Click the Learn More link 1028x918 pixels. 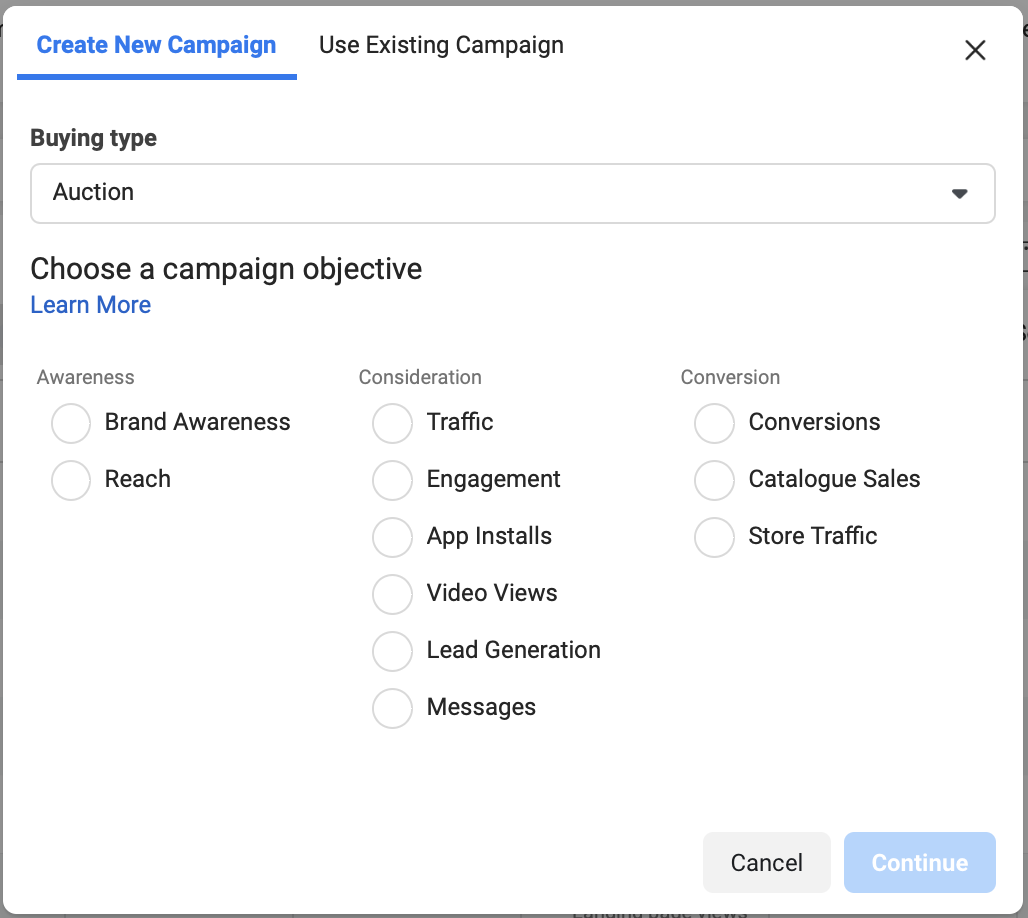pyautogui.click(x=91, y=305)
